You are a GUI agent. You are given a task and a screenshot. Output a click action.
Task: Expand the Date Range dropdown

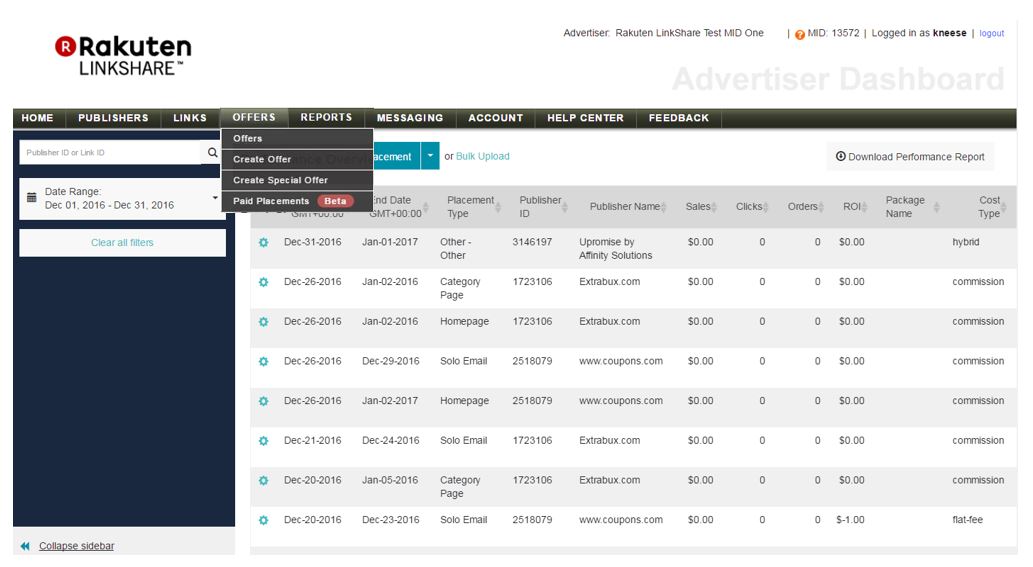(x=215, y=198)
